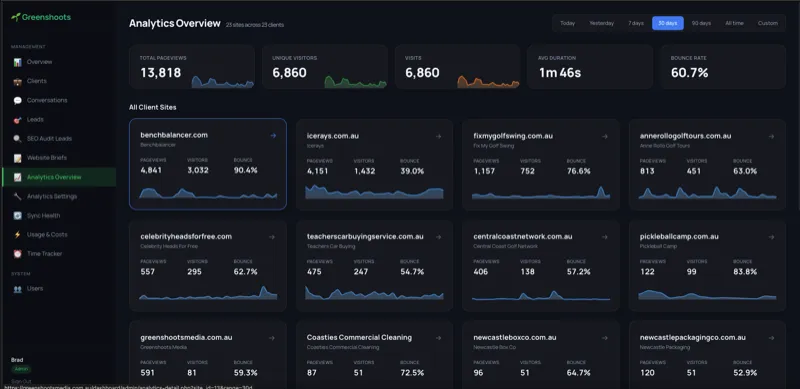Open teacherscarbuyingservice.com.au via its arrow icon
This screenshot has height=389, width=800.
coord(438,237)
